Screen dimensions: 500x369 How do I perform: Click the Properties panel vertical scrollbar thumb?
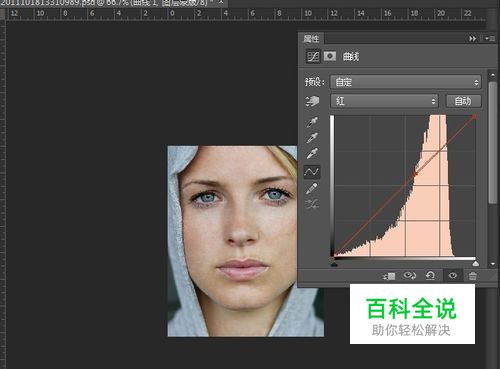click(x=493, y=143)
